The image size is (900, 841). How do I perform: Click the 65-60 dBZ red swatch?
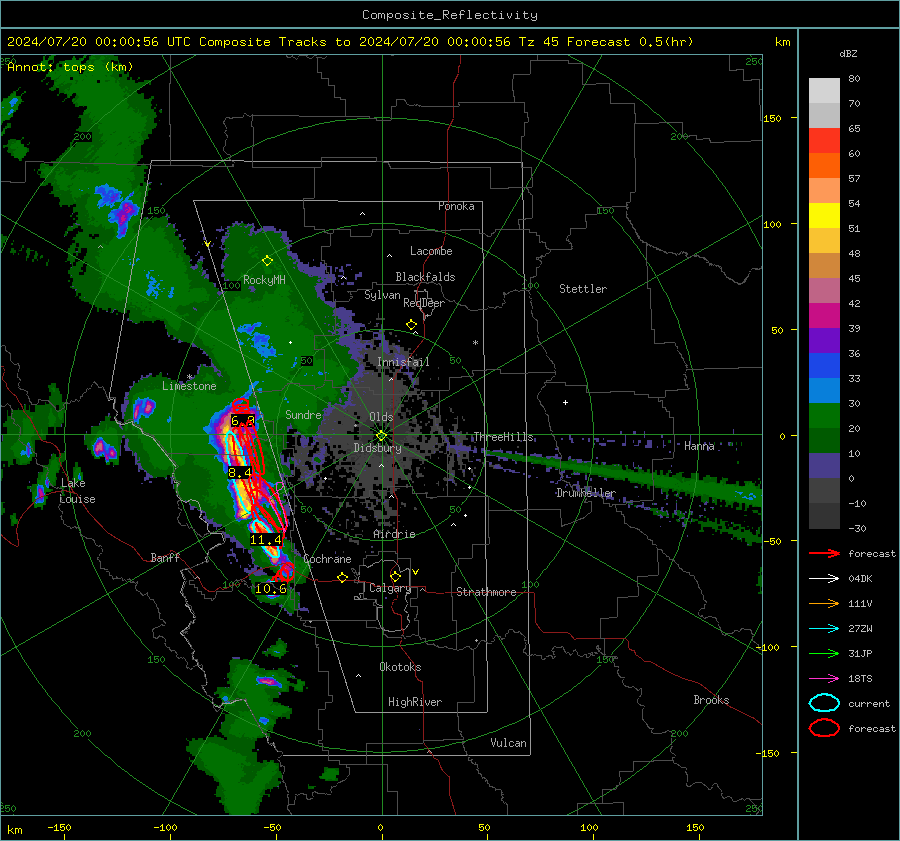(824, 140)
